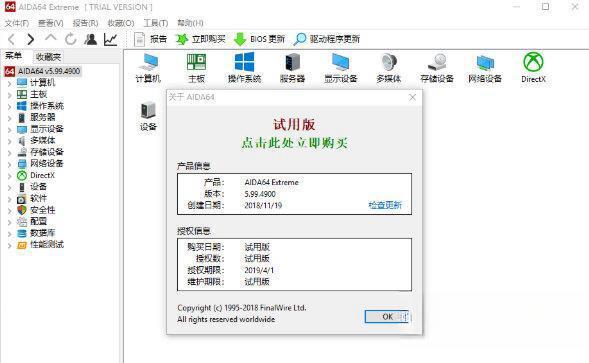Open 显示设备 display icon in main pane
The image size is (589, 363).
point(341,68)
